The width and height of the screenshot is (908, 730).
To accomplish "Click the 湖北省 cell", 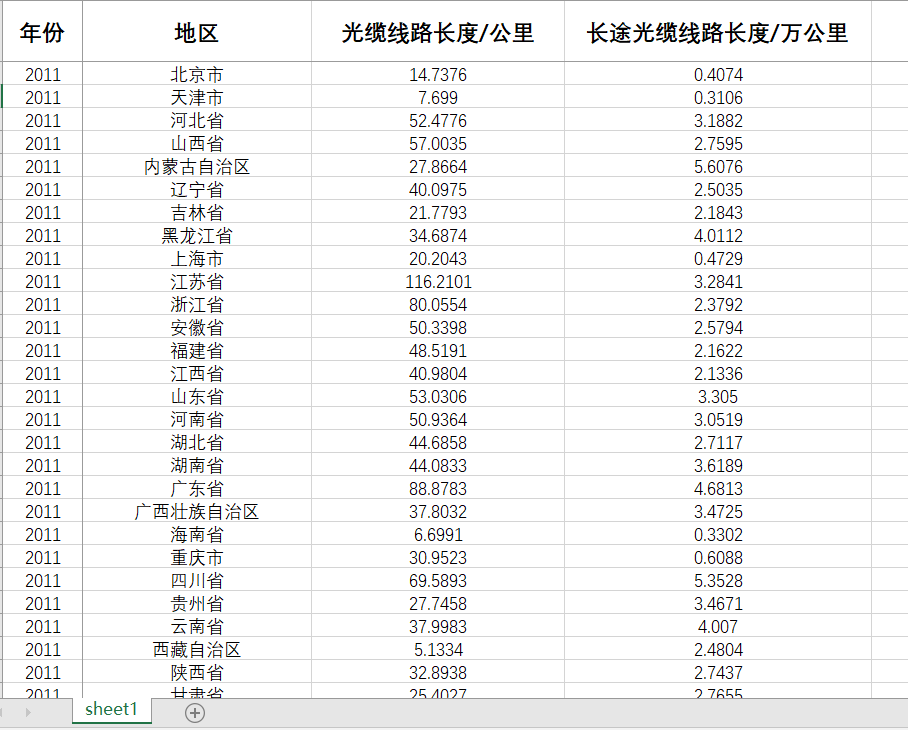I will (197, 442).
